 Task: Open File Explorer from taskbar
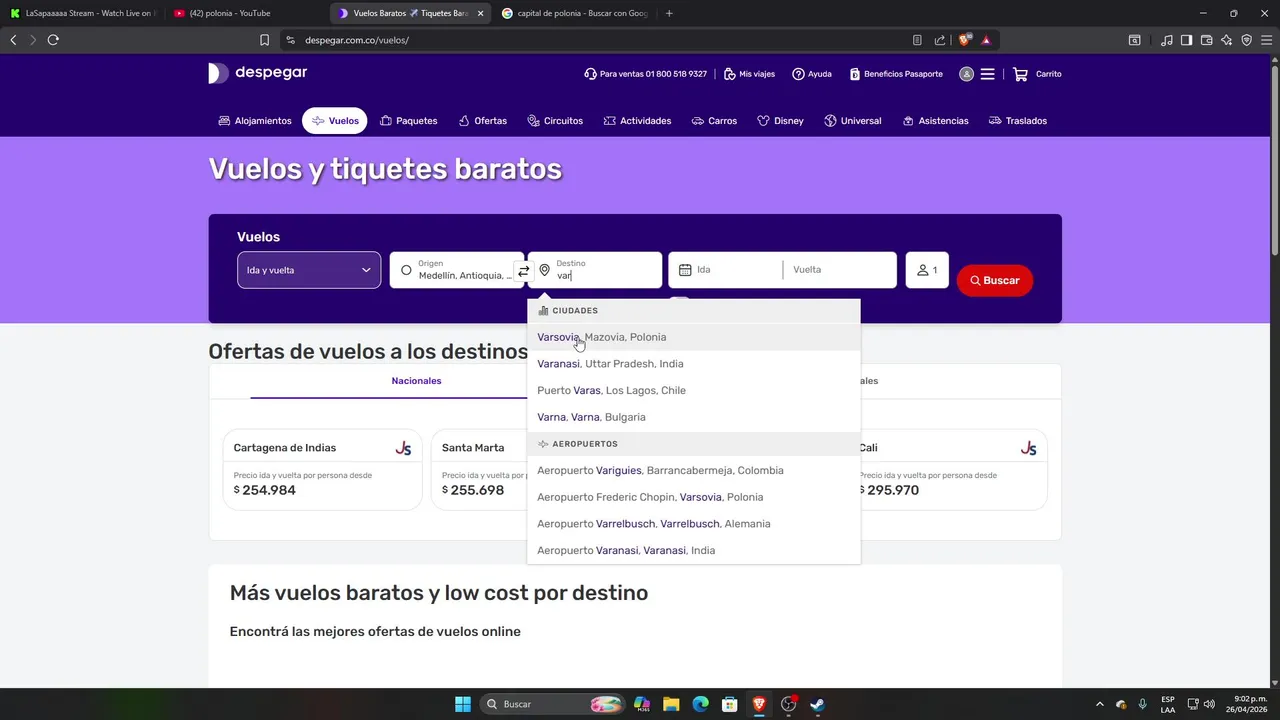tap(671, 704)
